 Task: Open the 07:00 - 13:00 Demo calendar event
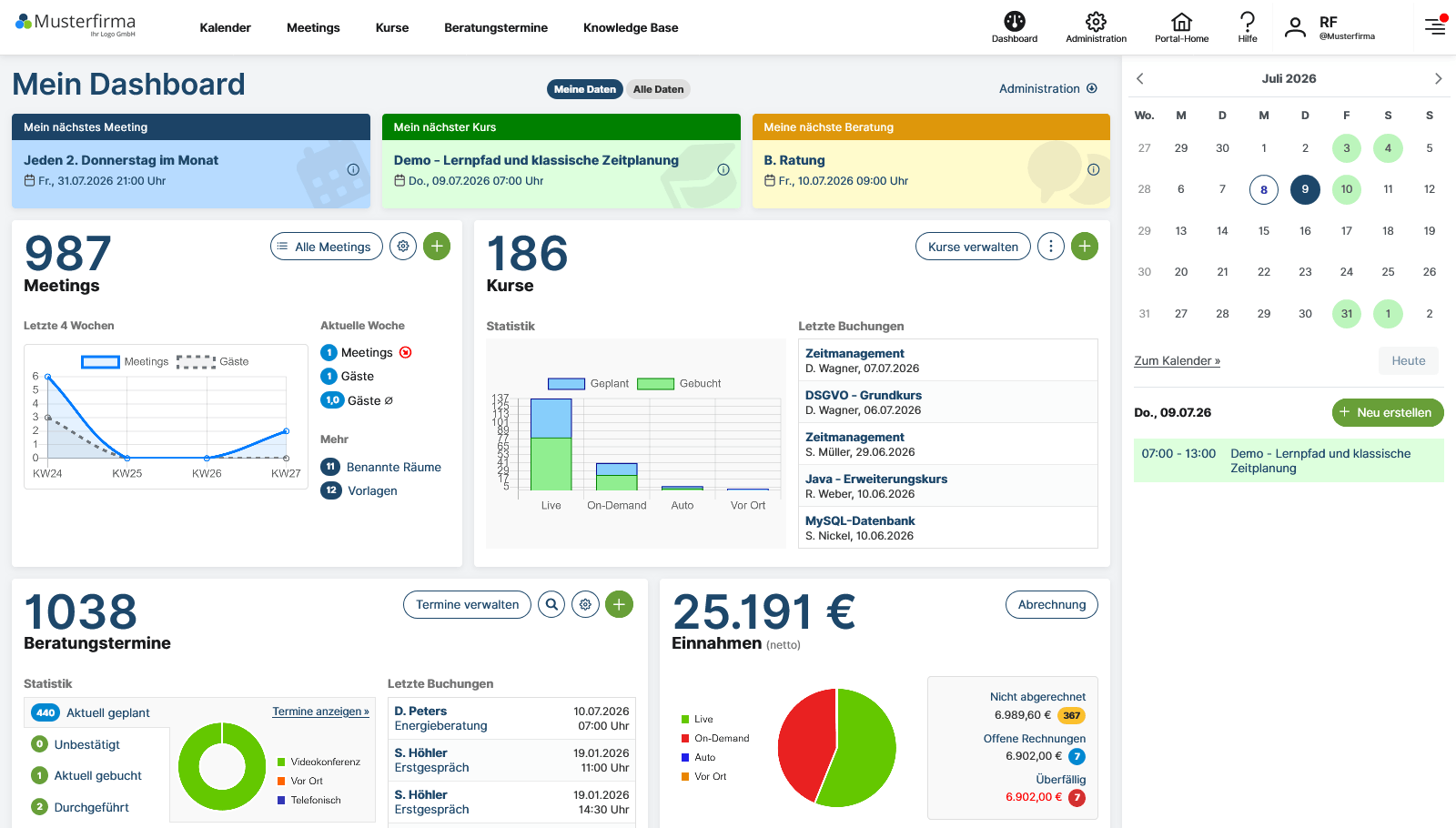(1289, 460)
